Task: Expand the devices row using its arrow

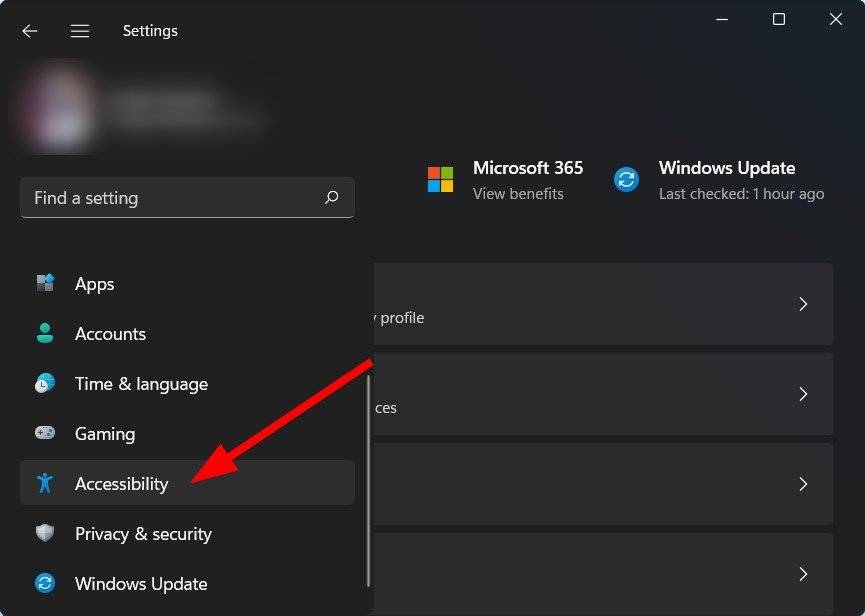Action: pyautogui.click(x=803, y=394)
